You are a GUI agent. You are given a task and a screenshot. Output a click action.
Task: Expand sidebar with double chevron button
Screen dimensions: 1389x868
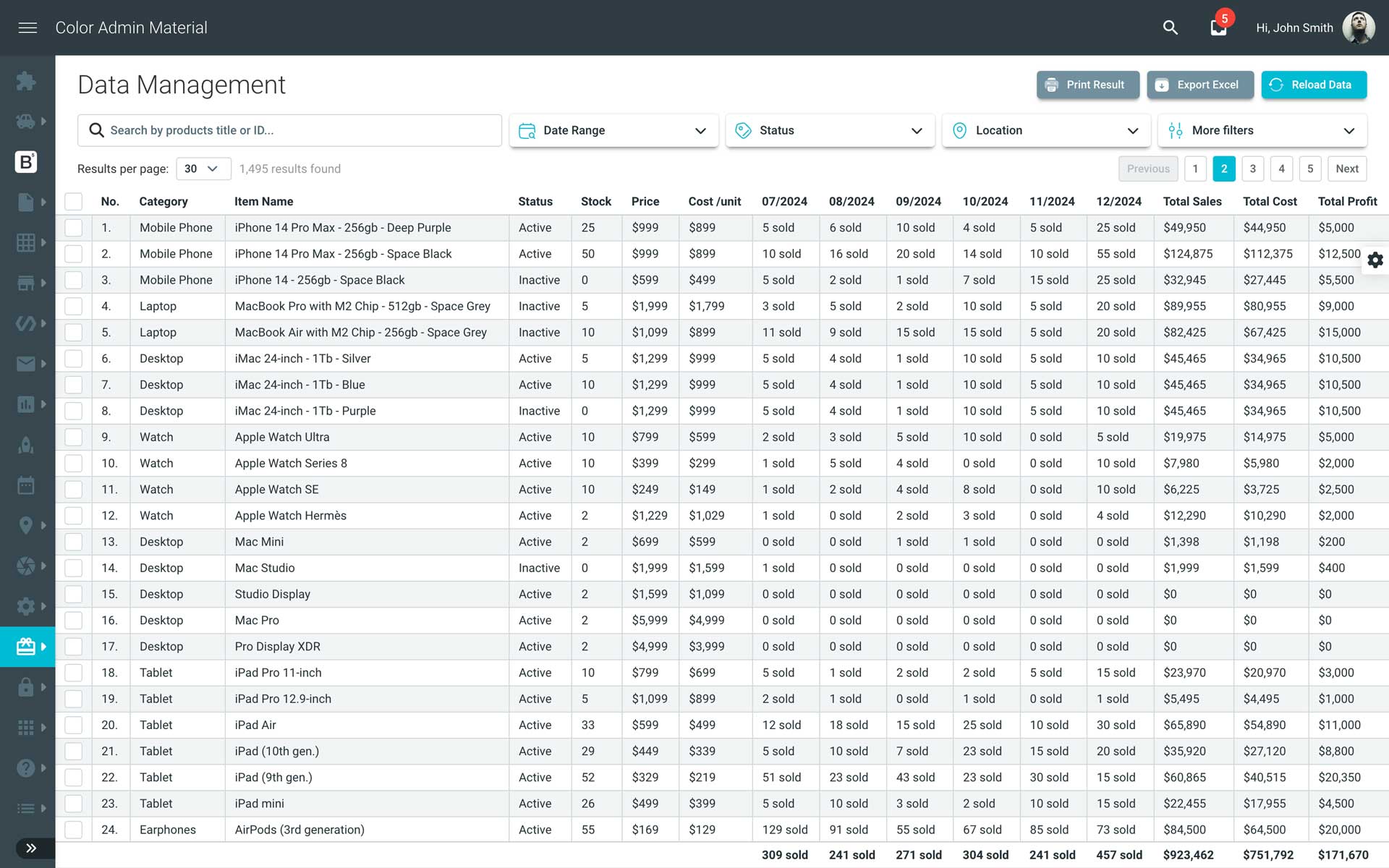[x=30, y=848]
